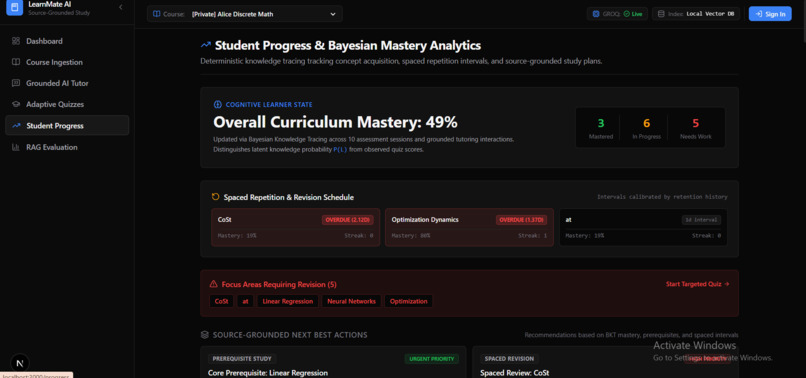Click the trend icon beside the page heading
806x378 pixels.
point(206,45)
